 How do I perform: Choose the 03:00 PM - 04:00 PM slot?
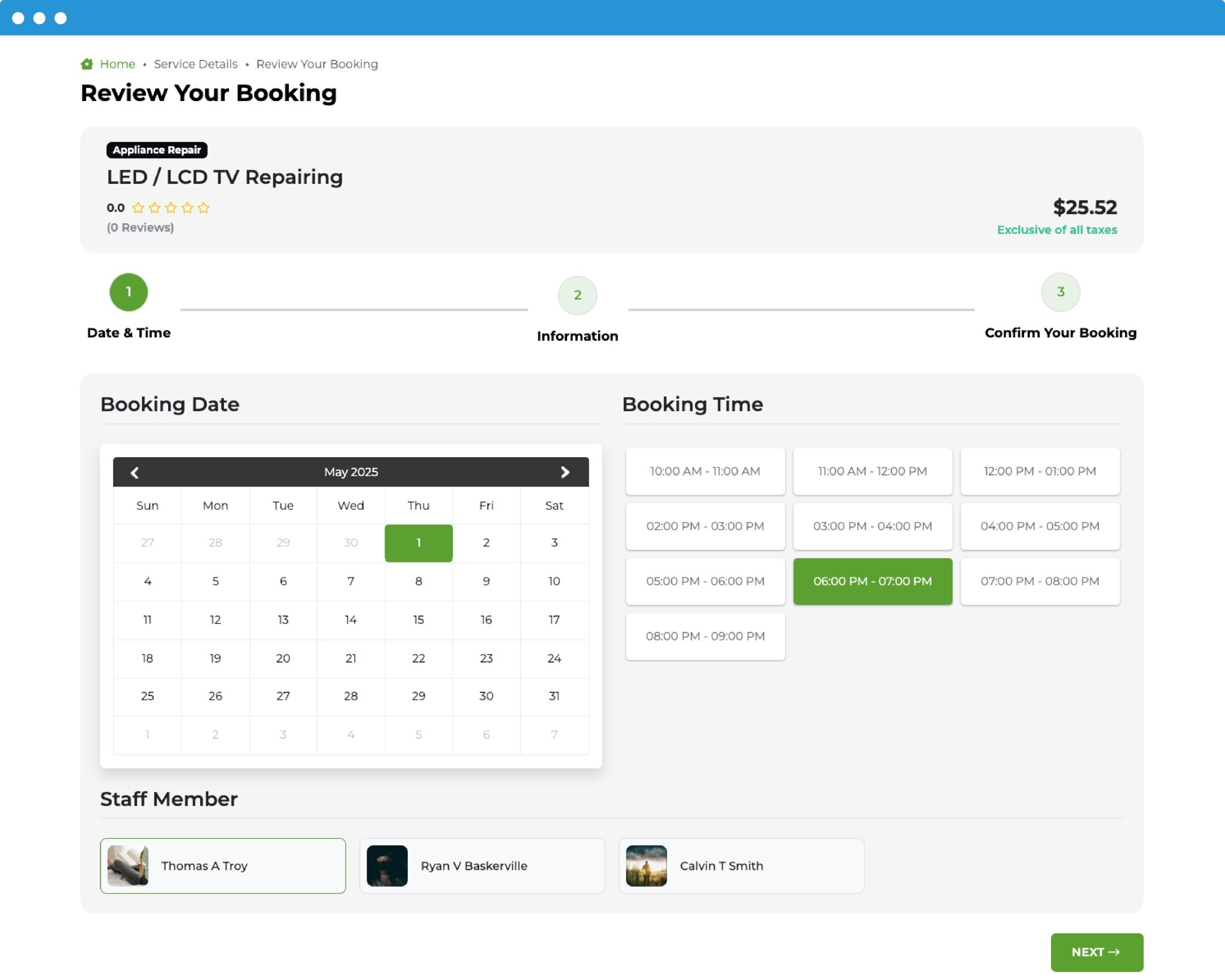coord(872,526)
